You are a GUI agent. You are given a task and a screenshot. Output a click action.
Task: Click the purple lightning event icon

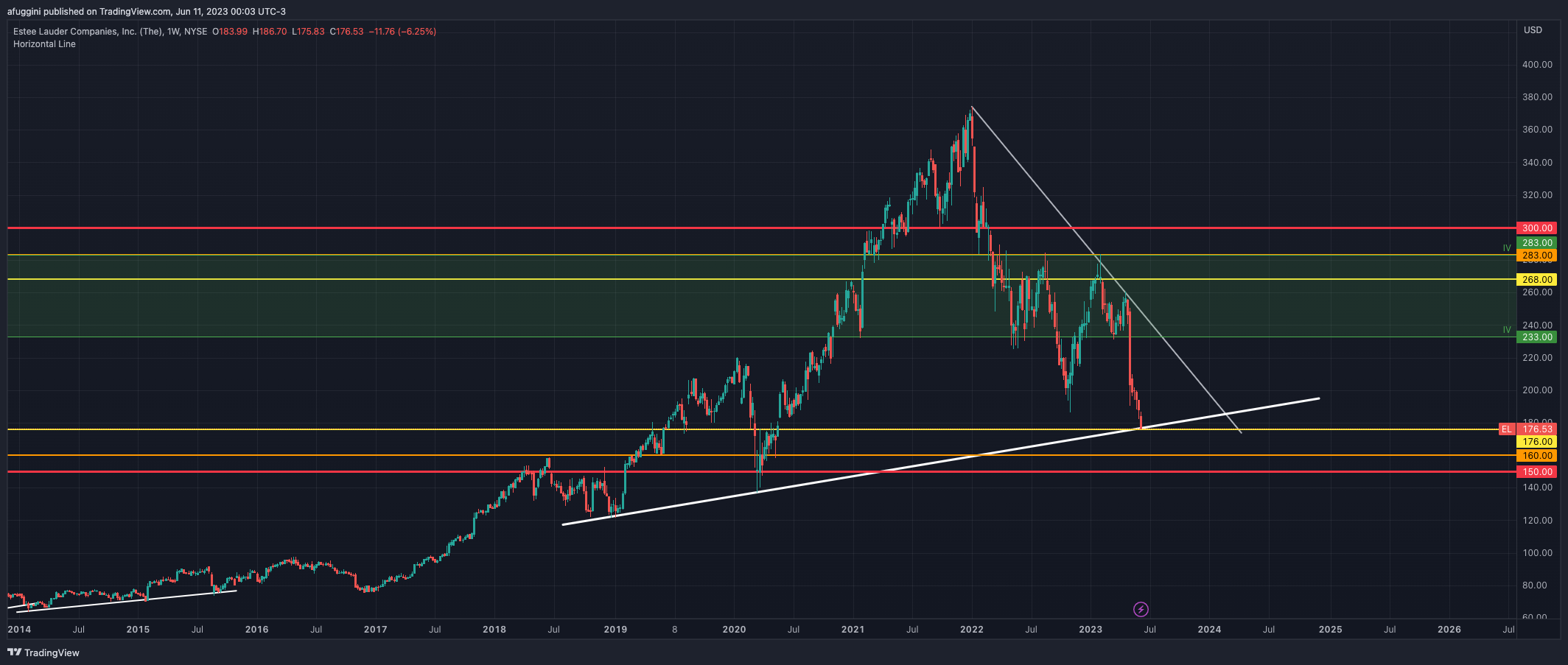(1141, 609)
